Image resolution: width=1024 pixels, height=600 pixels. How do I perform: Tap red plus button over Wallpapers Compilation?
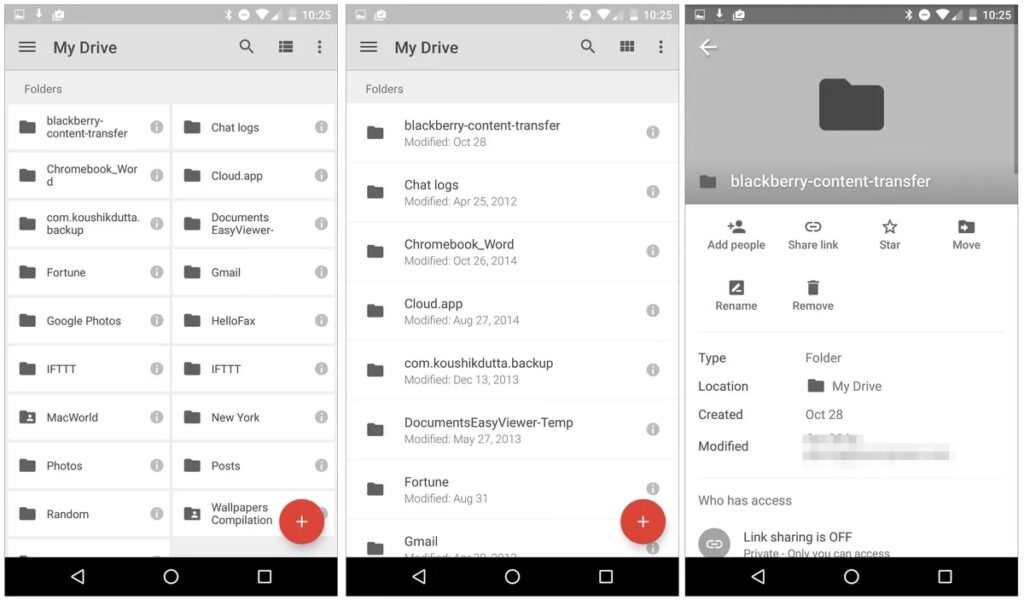click(301, 522)
